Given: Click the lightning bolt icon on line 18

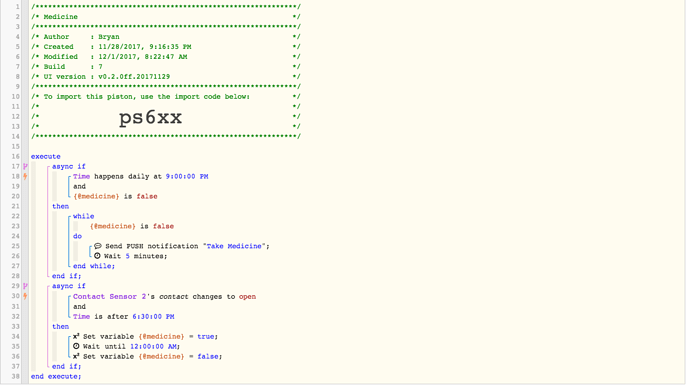Looking at the screenshot, I should tap(25, 176).
